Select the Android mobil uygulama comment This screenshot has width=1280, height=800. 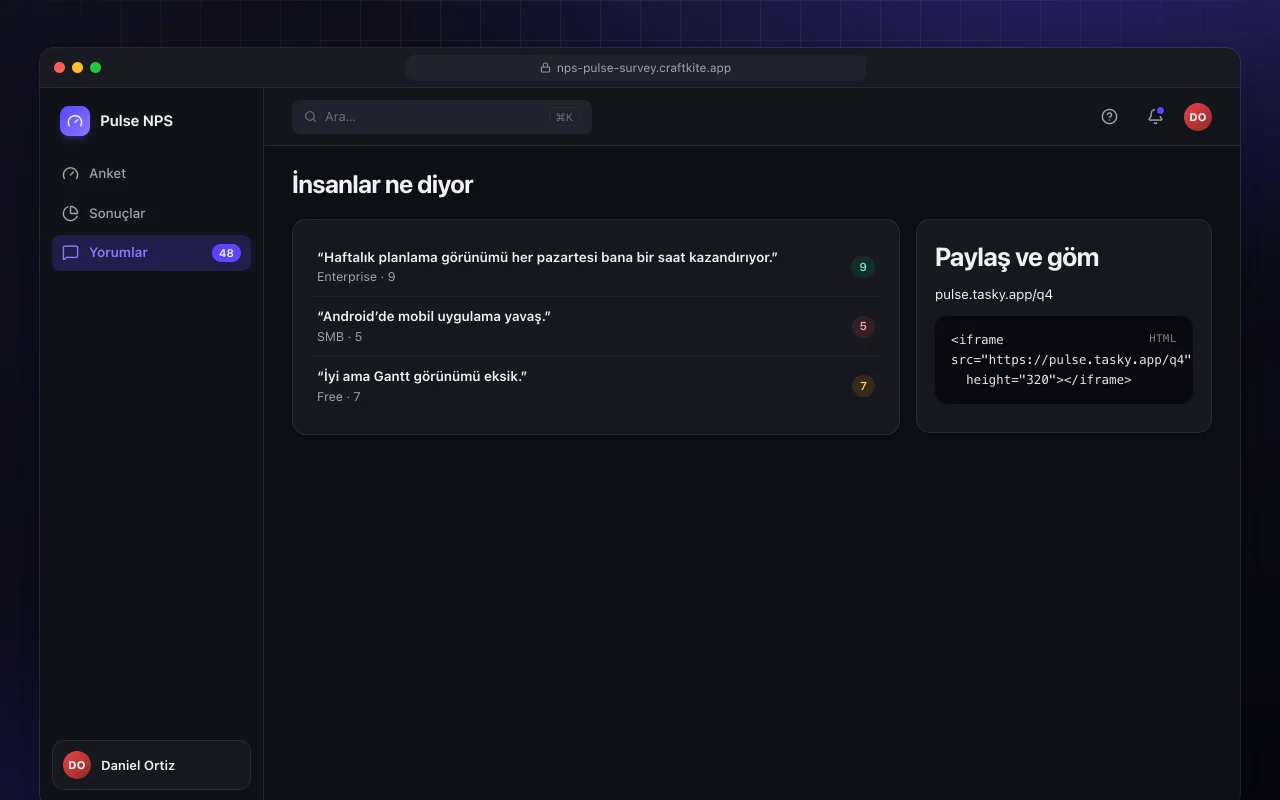point(596,327)
